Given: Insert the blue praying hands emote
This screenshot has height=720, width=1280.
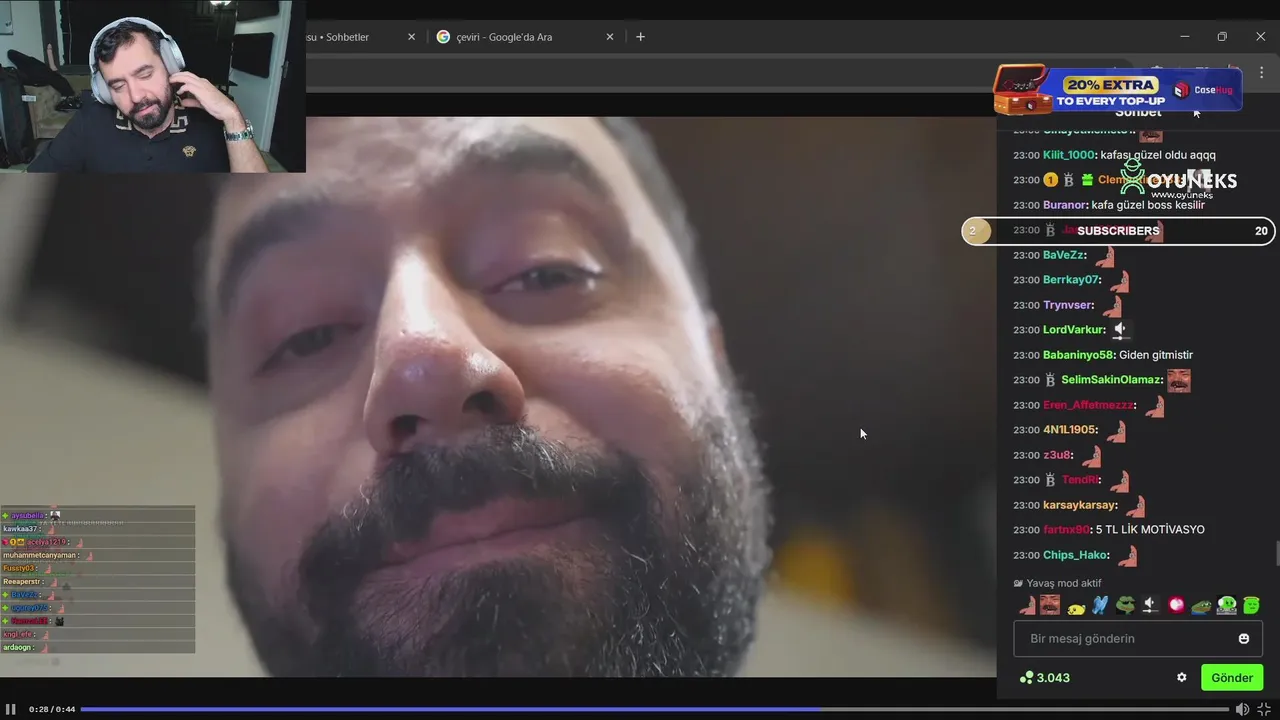Looking at the screenshot, I should (x=1101, y=605).
